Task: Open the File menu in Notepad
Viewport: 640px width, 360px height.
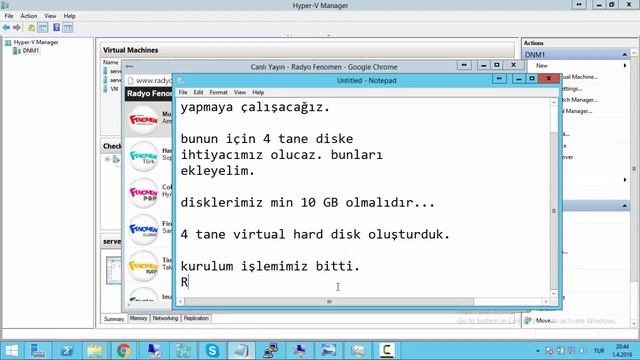Action: point(183,92)
